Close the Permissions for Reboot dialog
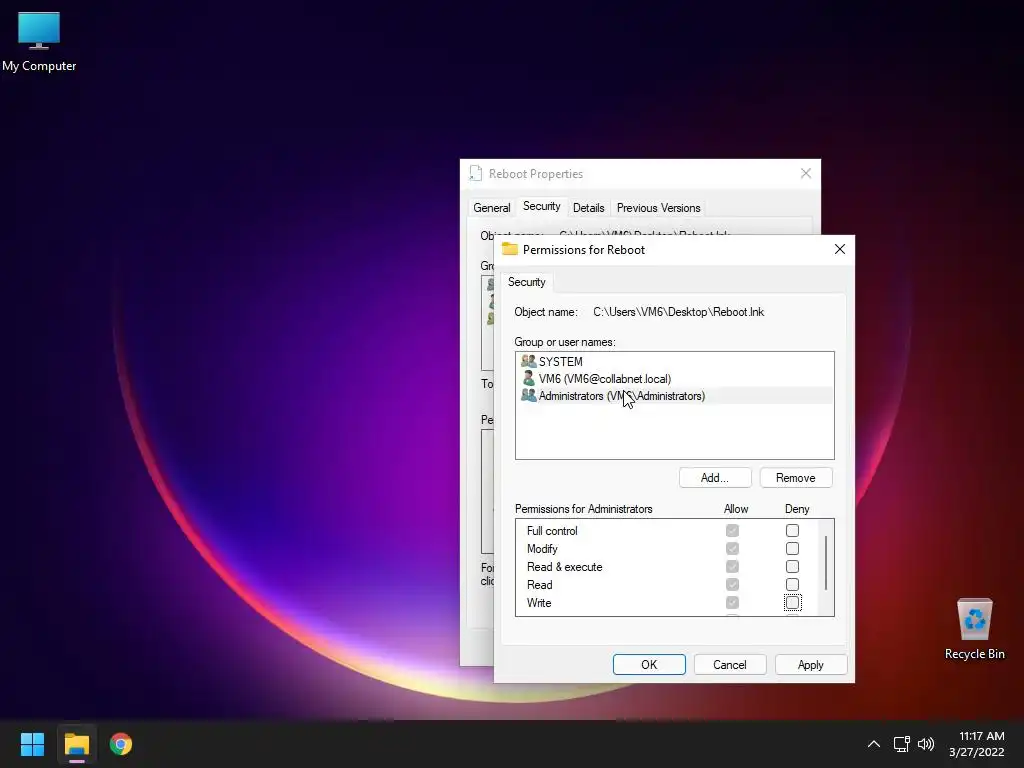Screen dimensions: 1024x768 (x=840, y=249)
